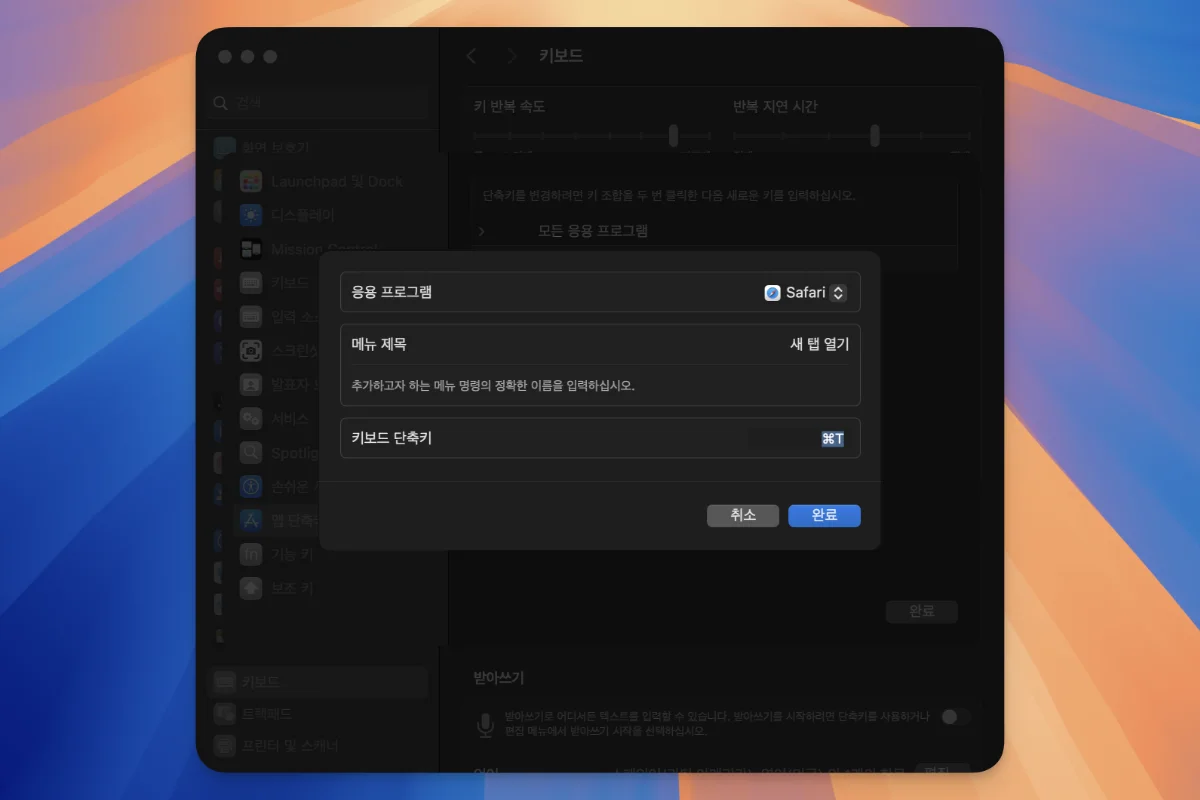Viewport: 1200px width, 800px height.
Task: Toggle the 받아쓰기 dictation switch
Action: [955, 717]
